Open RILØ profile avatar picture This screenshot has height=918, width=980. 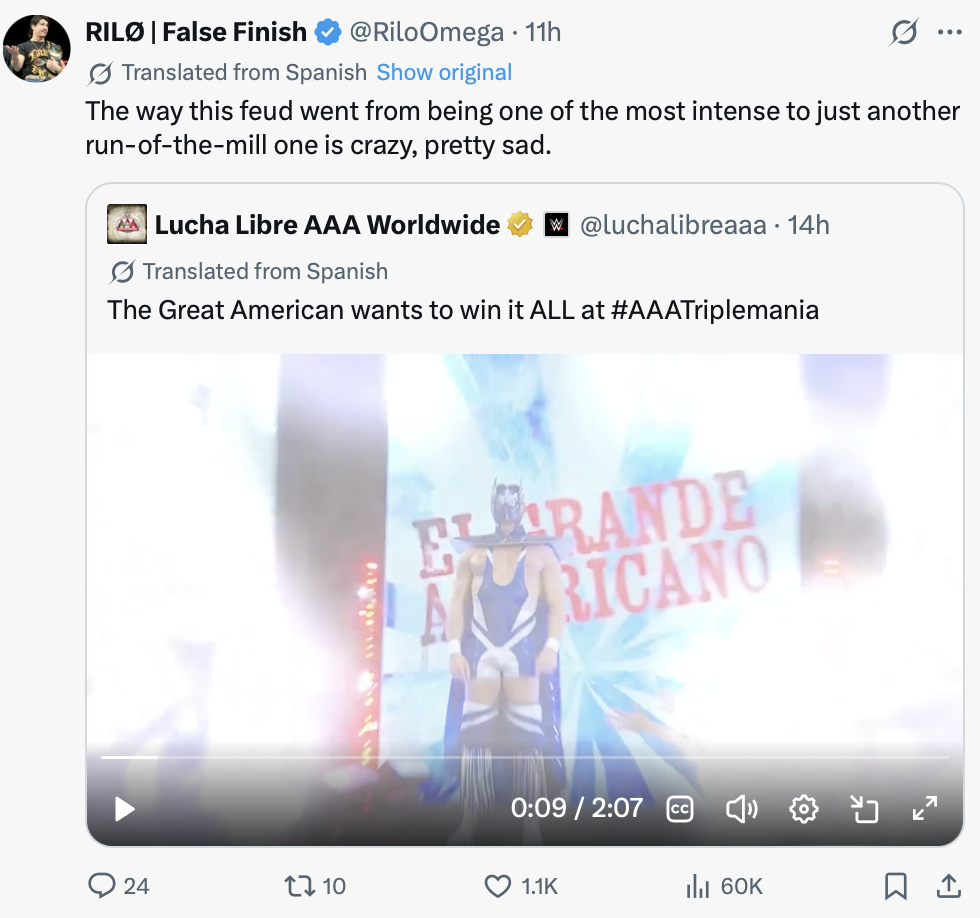click(x=37, y=49)
